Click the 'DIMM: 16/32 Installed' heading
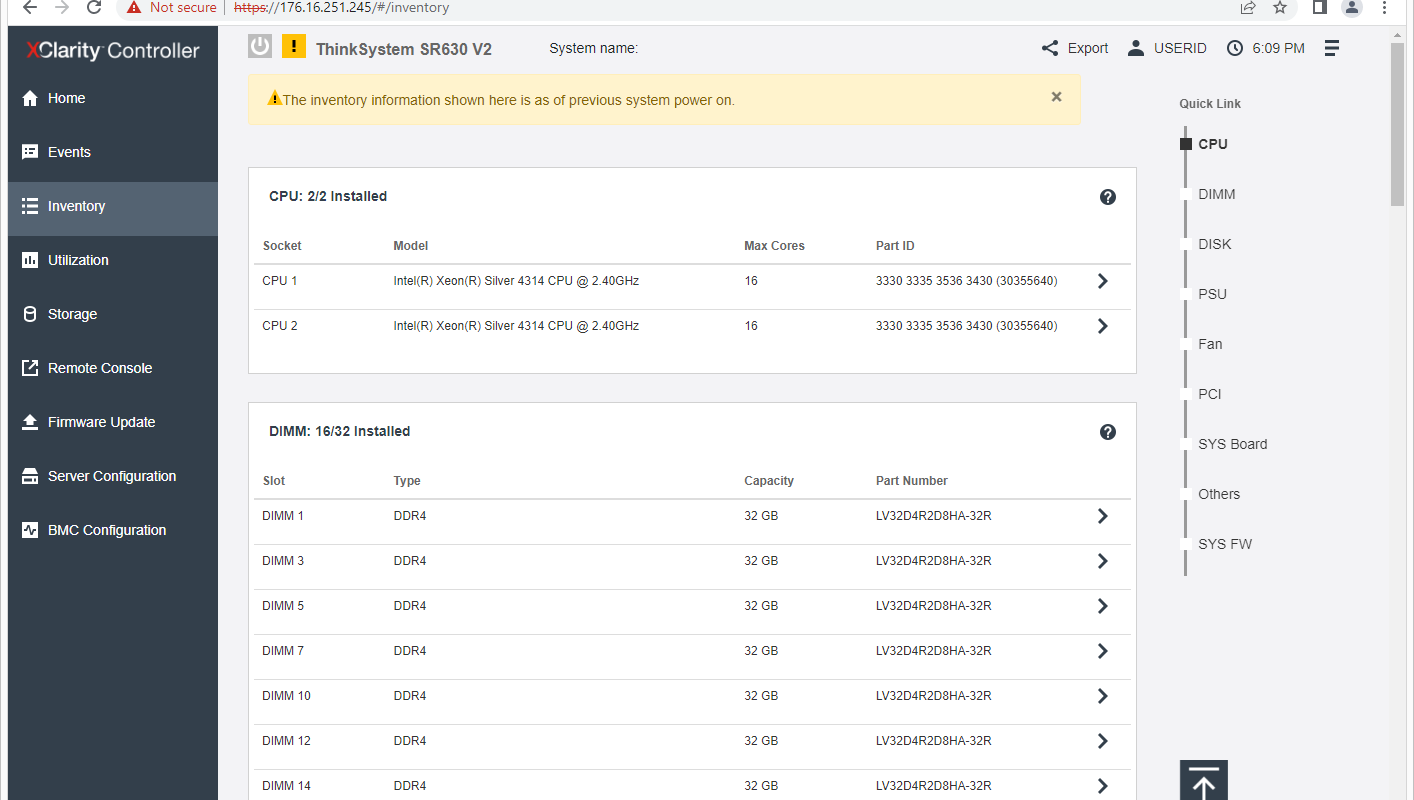The height and width of the screenshot is (800, 1414). (339, 432)
